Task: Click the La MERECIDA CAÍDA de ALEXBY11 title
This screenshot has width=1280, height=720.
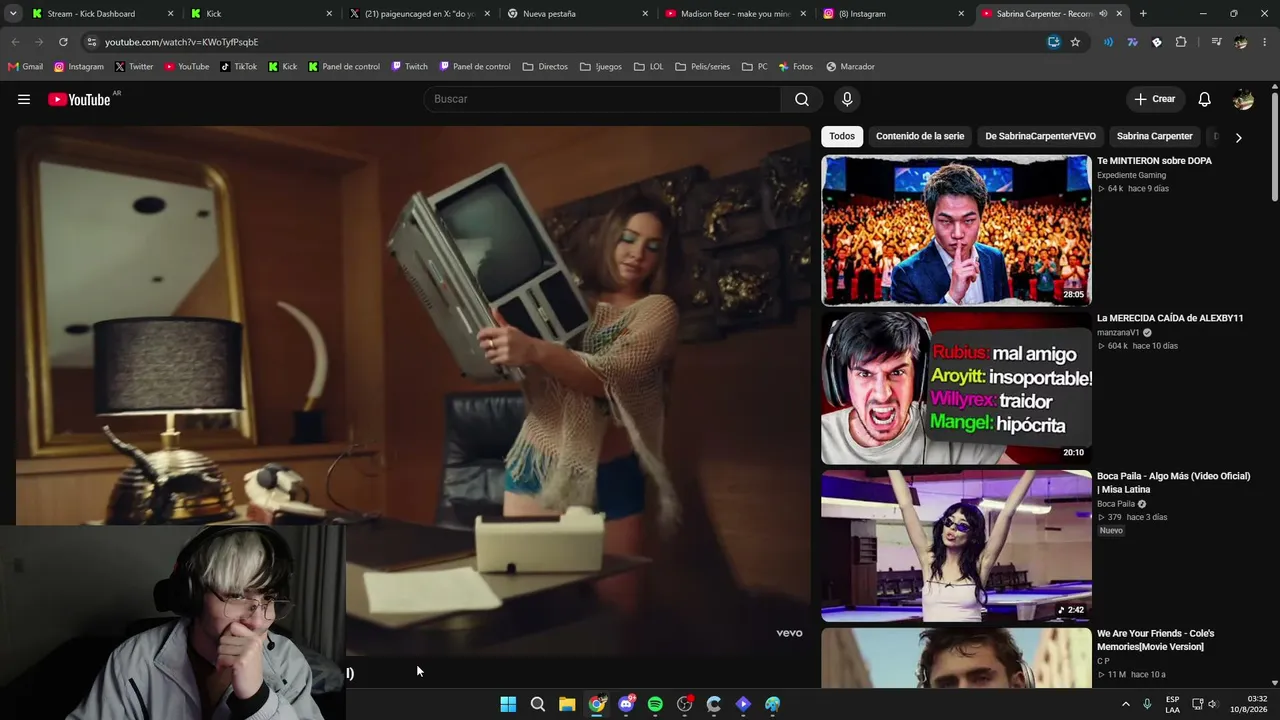Action: (1170, 318)
